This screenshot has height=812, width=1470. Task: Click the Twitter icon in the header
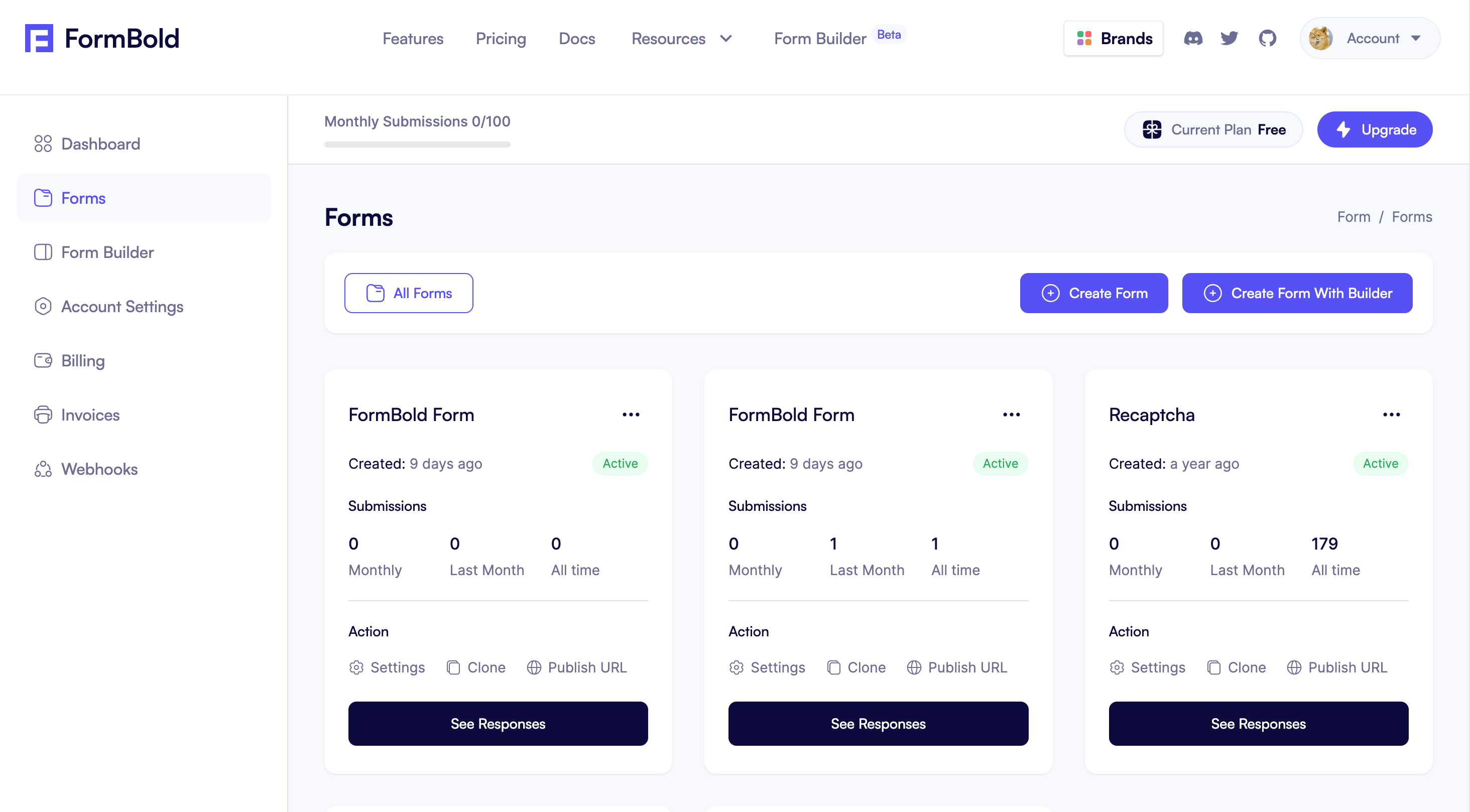1230,38
